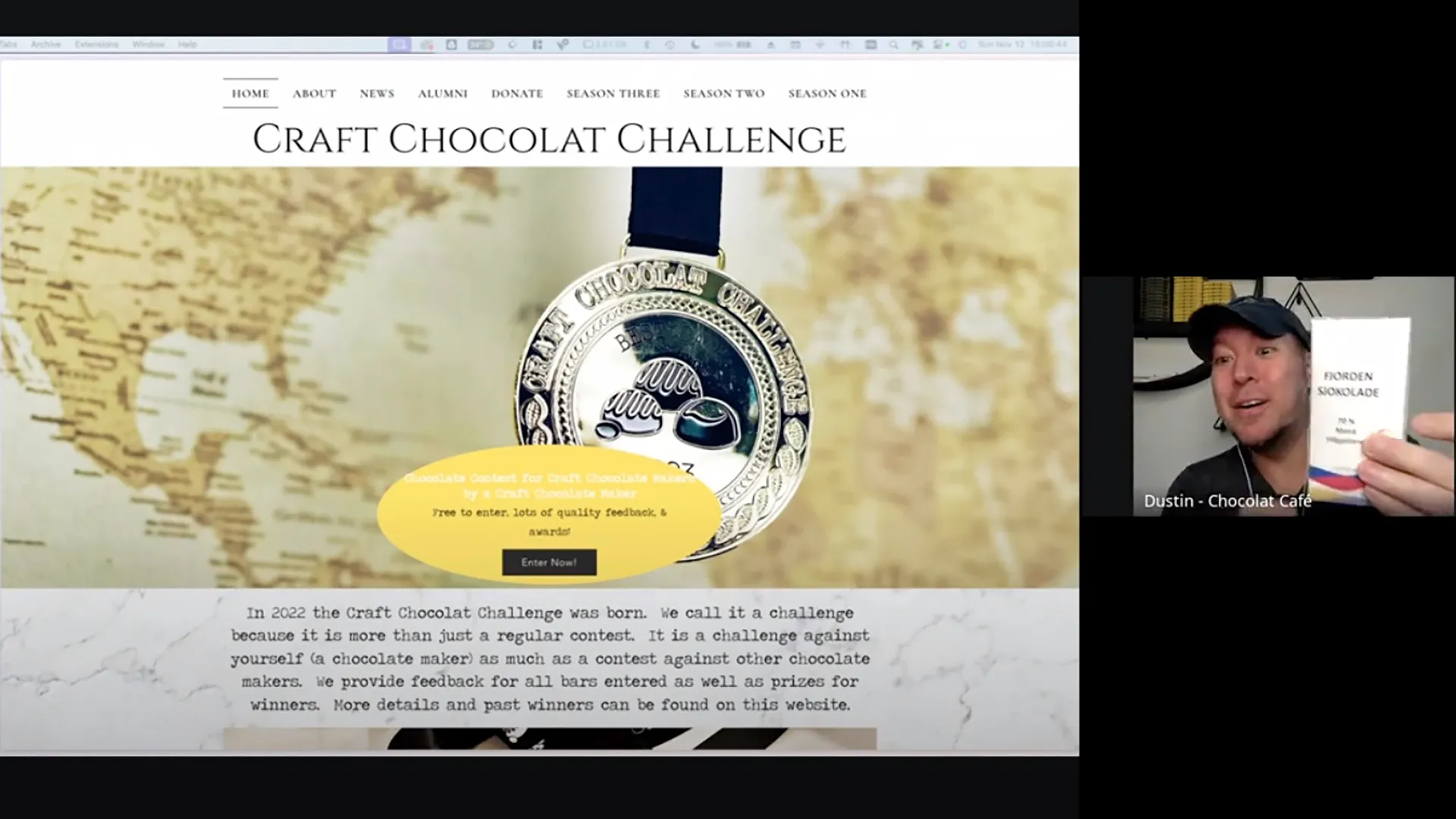Enable Do Not Disturb using the moon icon
The height and width of the screenshot is (819, 1456).
pyautogui.click(x=695, y=44)
